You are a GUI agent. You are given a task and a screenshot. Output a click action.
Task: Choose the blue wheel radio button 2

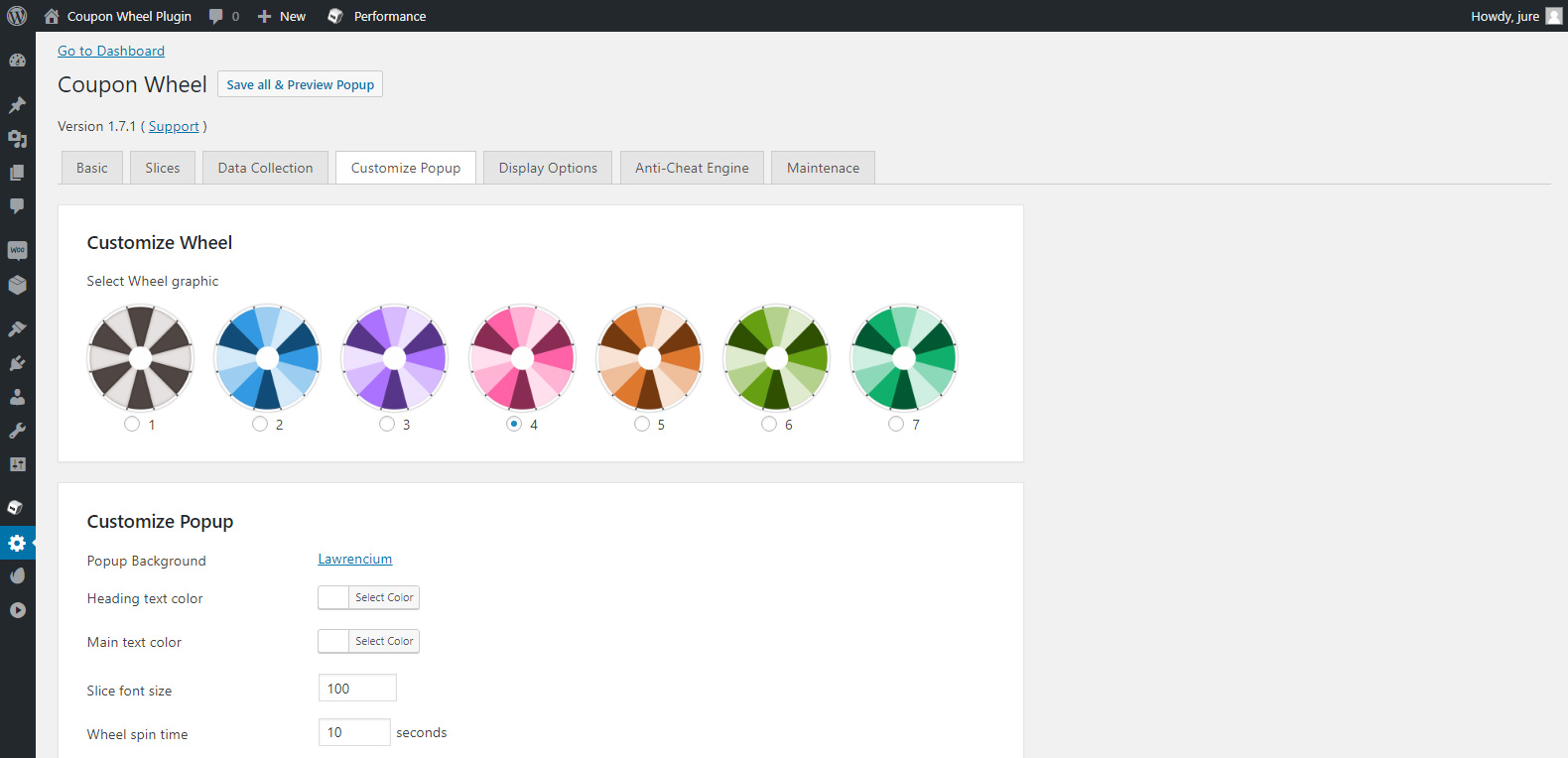[x=260, y=424]
